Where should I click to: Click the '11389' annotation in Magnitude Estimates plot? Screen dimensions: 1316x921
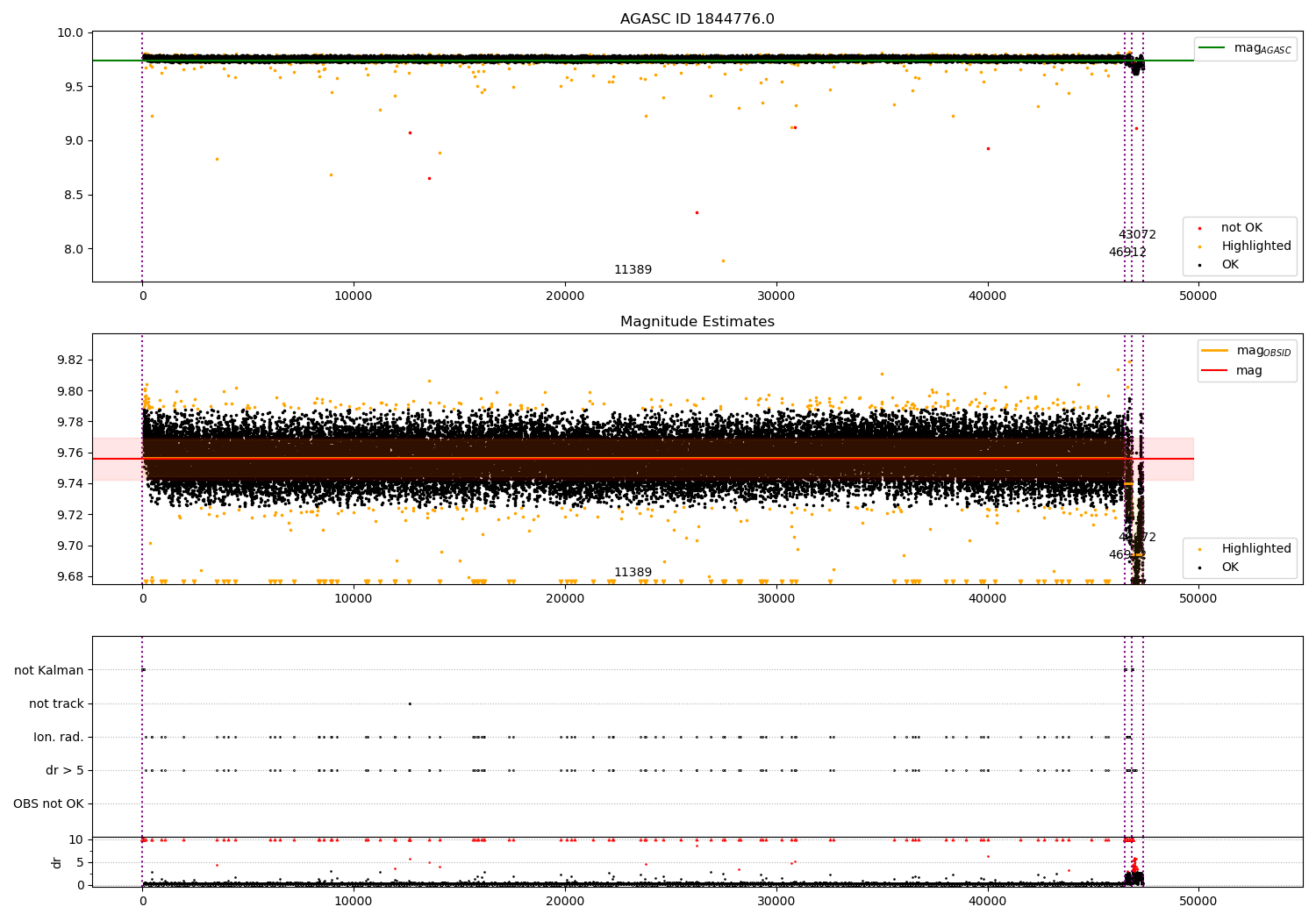pyautogui.click(x=633, y=573)
